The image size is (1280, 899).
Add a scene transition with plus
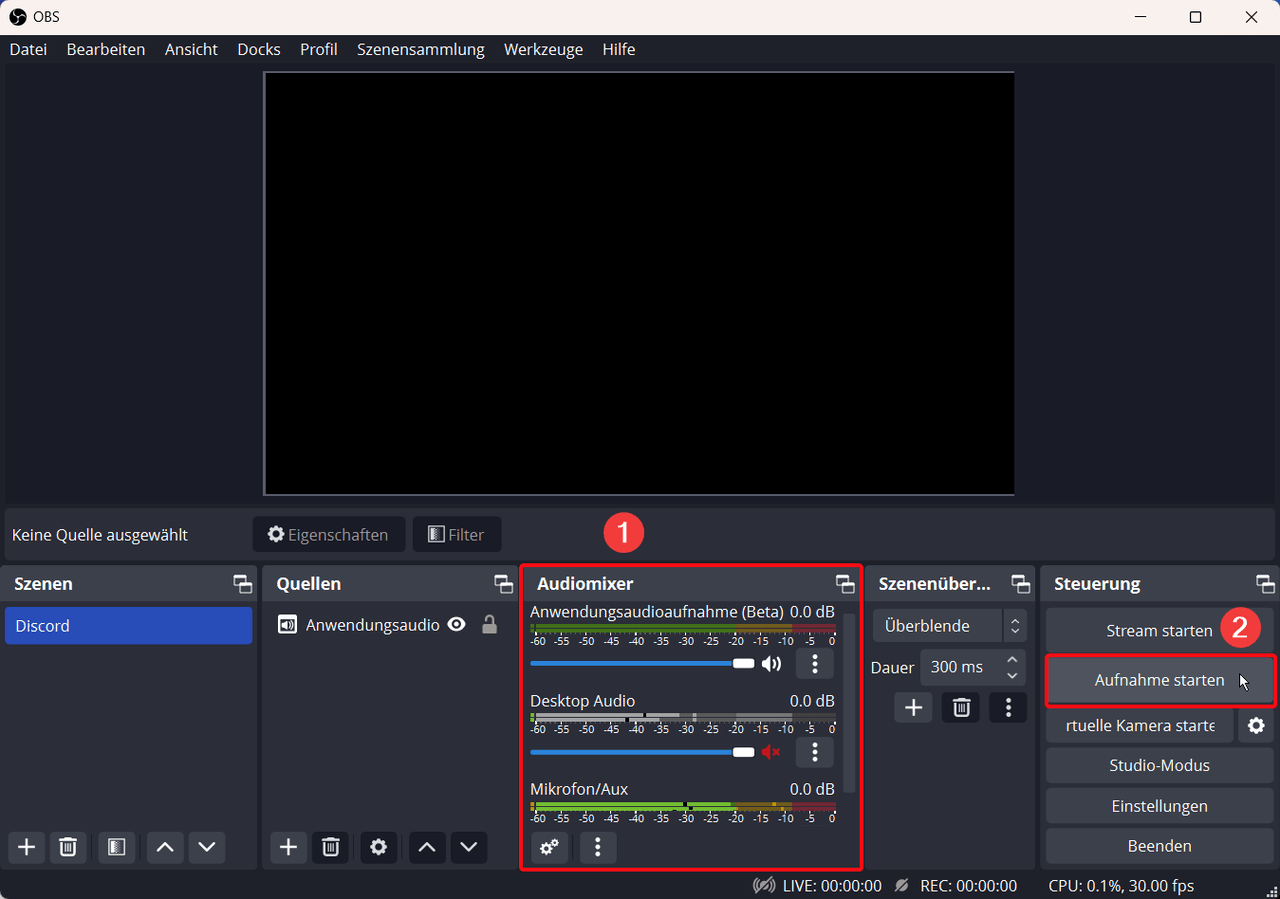tap(913, 707)
